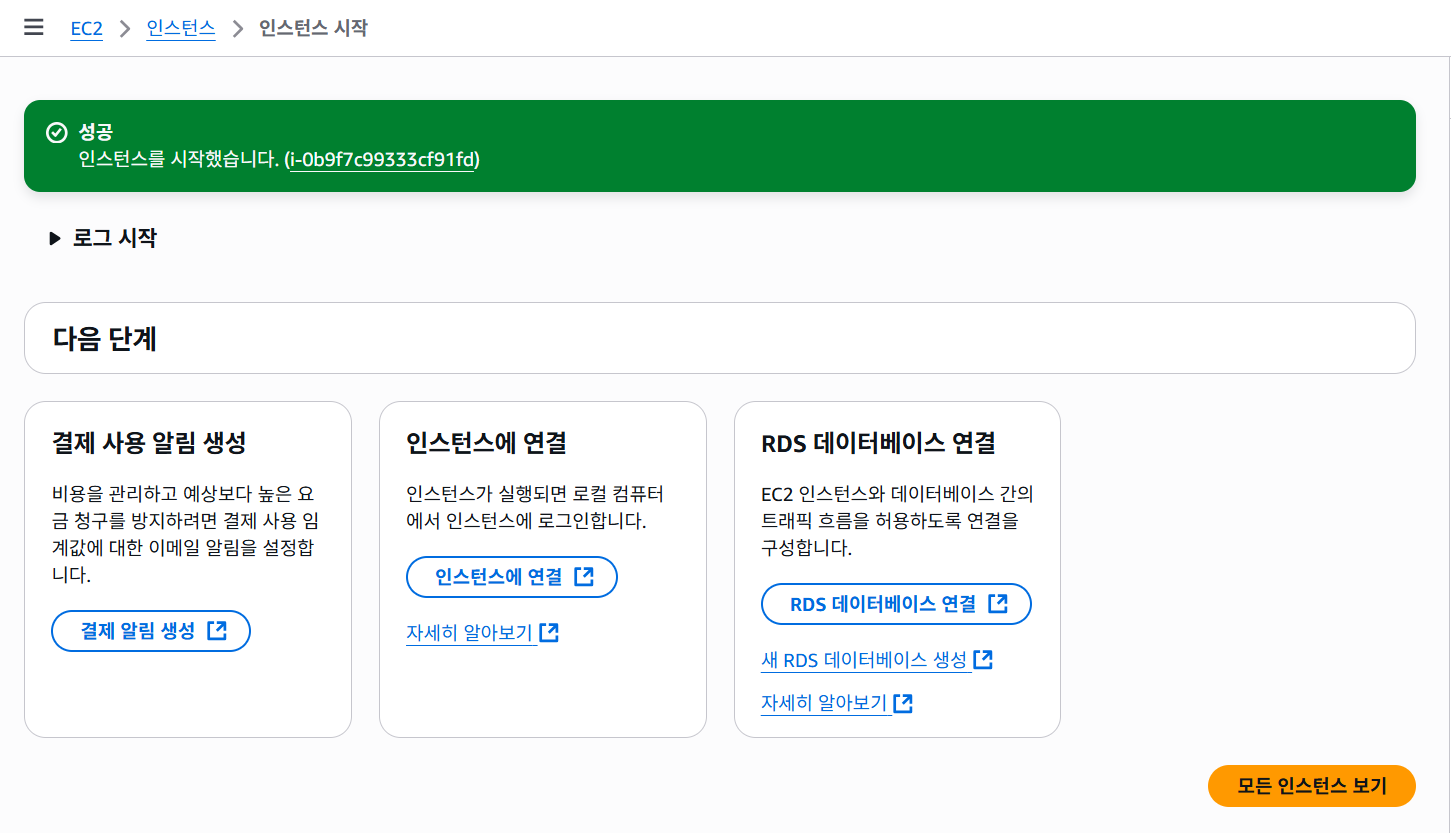This screenshot has width=1451, height=833.
Task: Click the 결제 알림 생성 button
Action: (x=151, y=631)
